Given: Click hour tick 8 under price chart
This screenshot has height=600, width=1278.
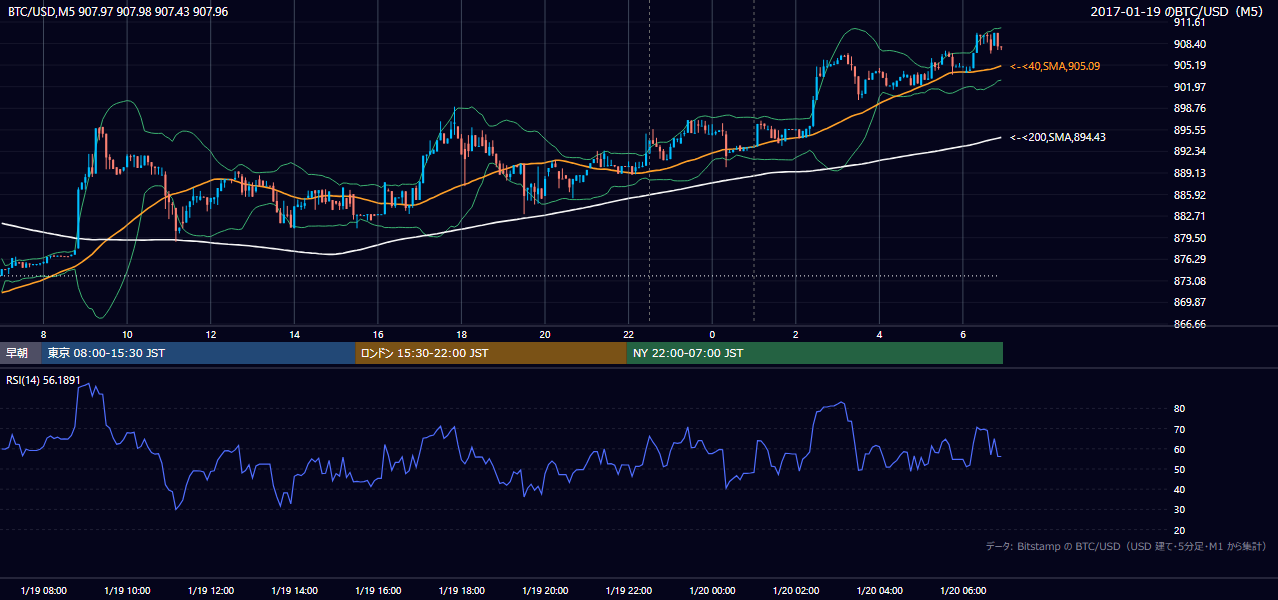Looking at the screenshot, I should pos(43,334).
